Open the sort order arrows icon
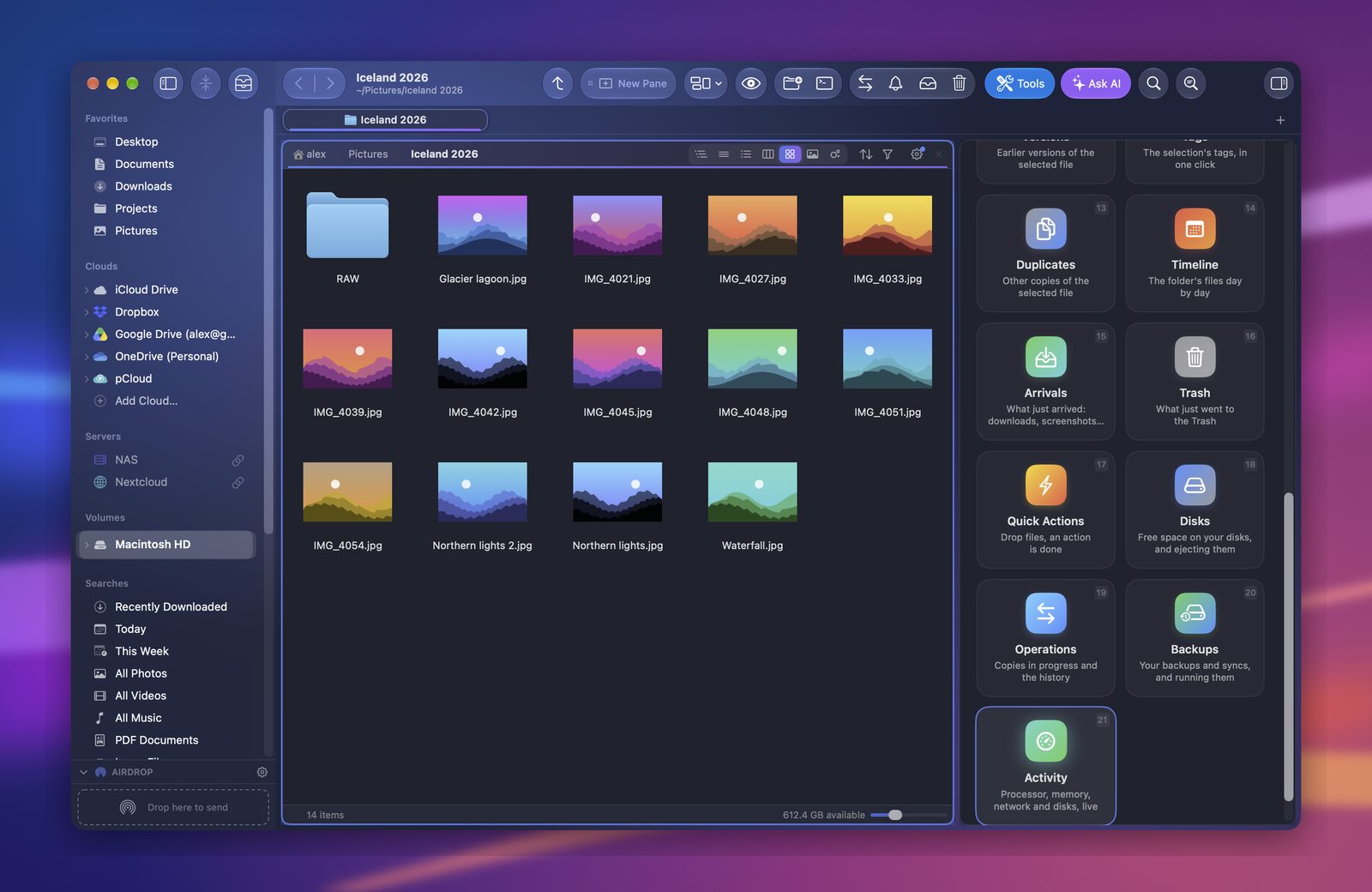The width and height of the screenshot is (1372, 892). click(866, 154)
